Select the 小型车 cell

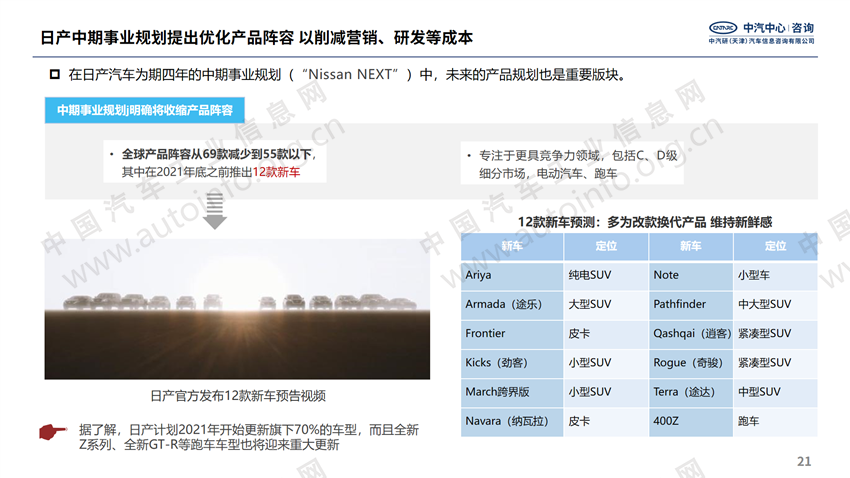775,275
